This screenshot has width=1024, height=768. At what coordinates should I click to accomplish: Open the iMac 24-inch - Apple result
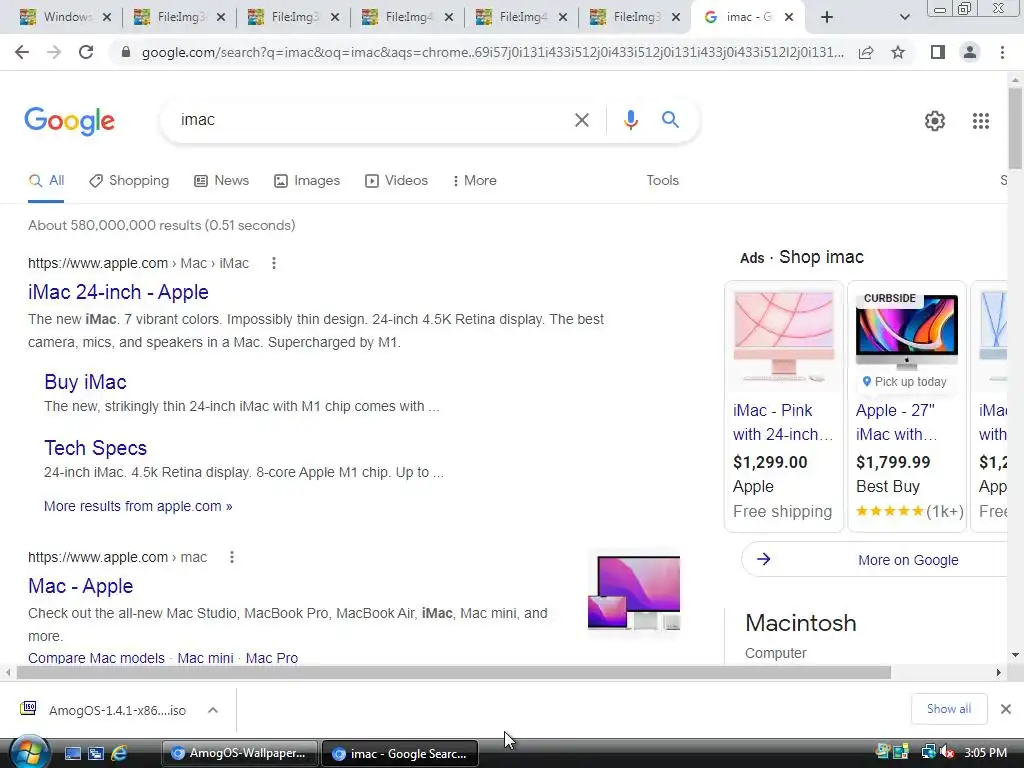pyautogui.click(x=118, y=292)
